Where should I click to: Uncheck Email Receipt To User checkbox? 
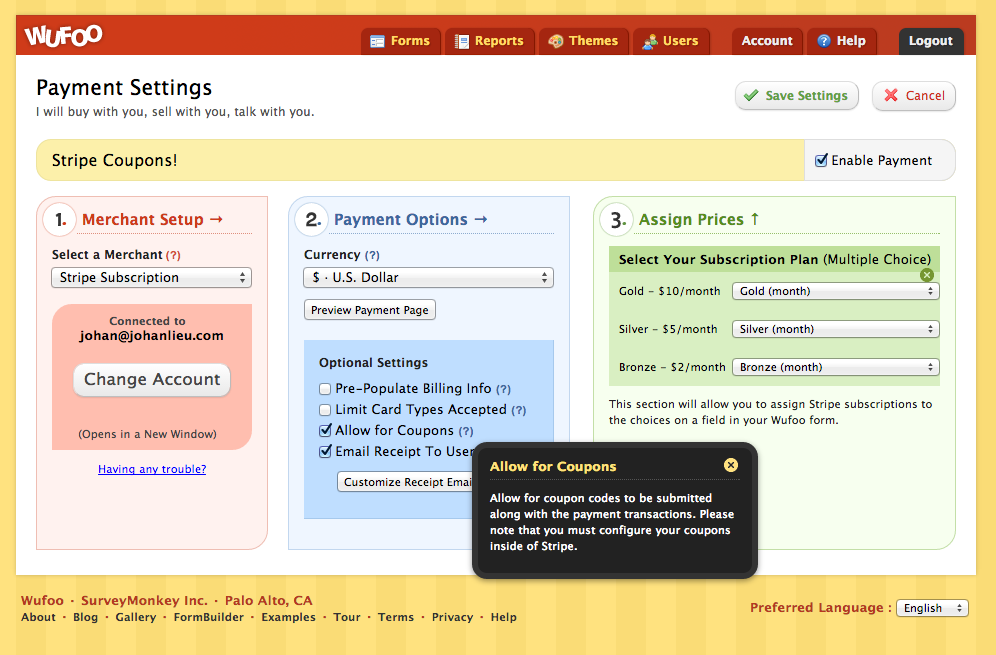click(325, 452)
